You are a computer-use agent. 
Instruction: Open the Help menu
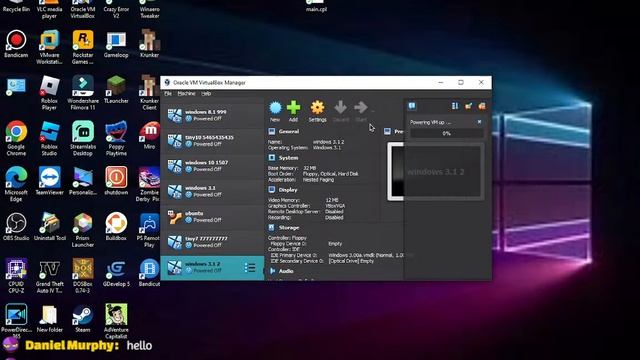[x=206, y=93]
